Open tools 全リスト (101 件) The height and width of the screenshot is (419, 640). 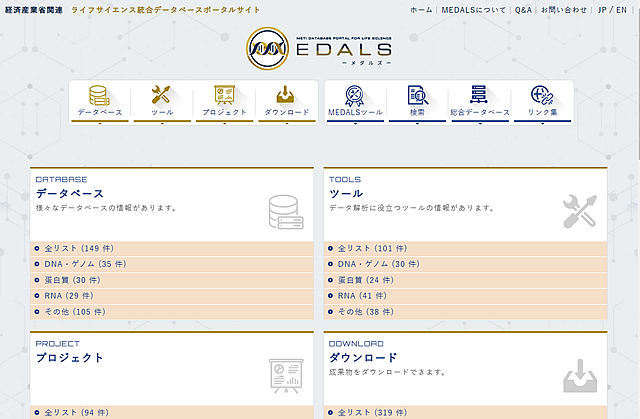pyautogui.click(x=465, y=248)
